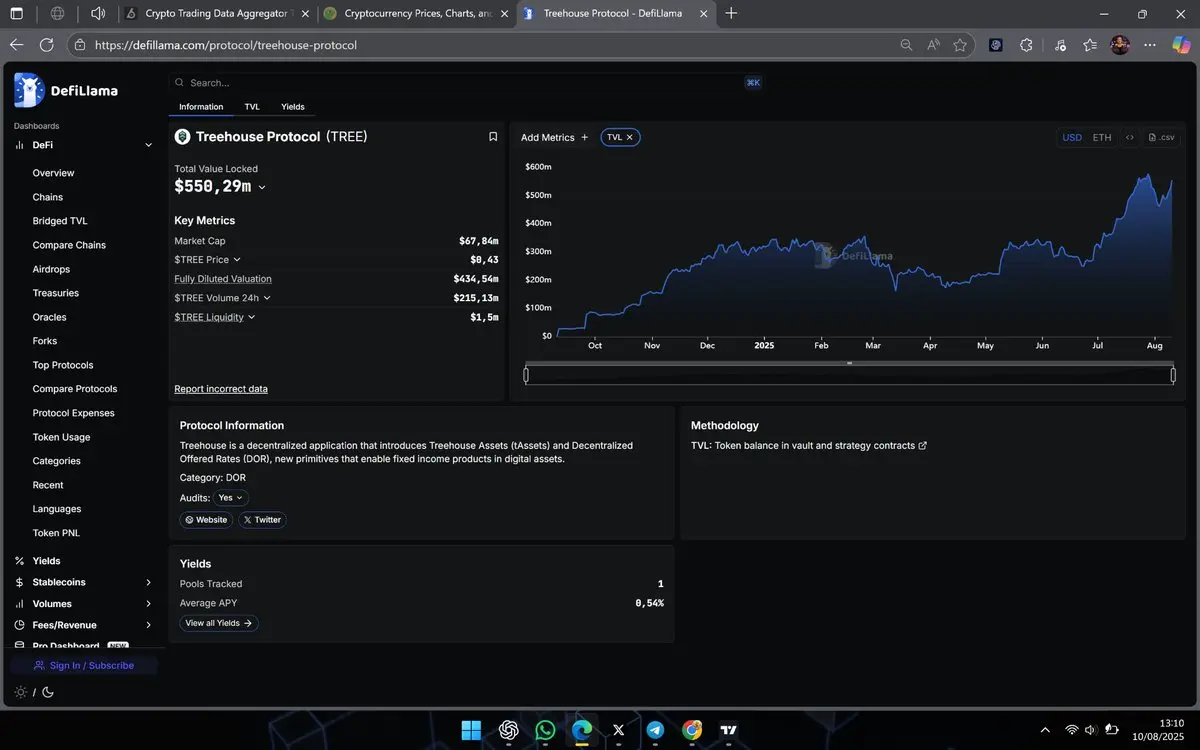
Task: Expand the Total Value Locked breakdown
Action: [262, 187]
